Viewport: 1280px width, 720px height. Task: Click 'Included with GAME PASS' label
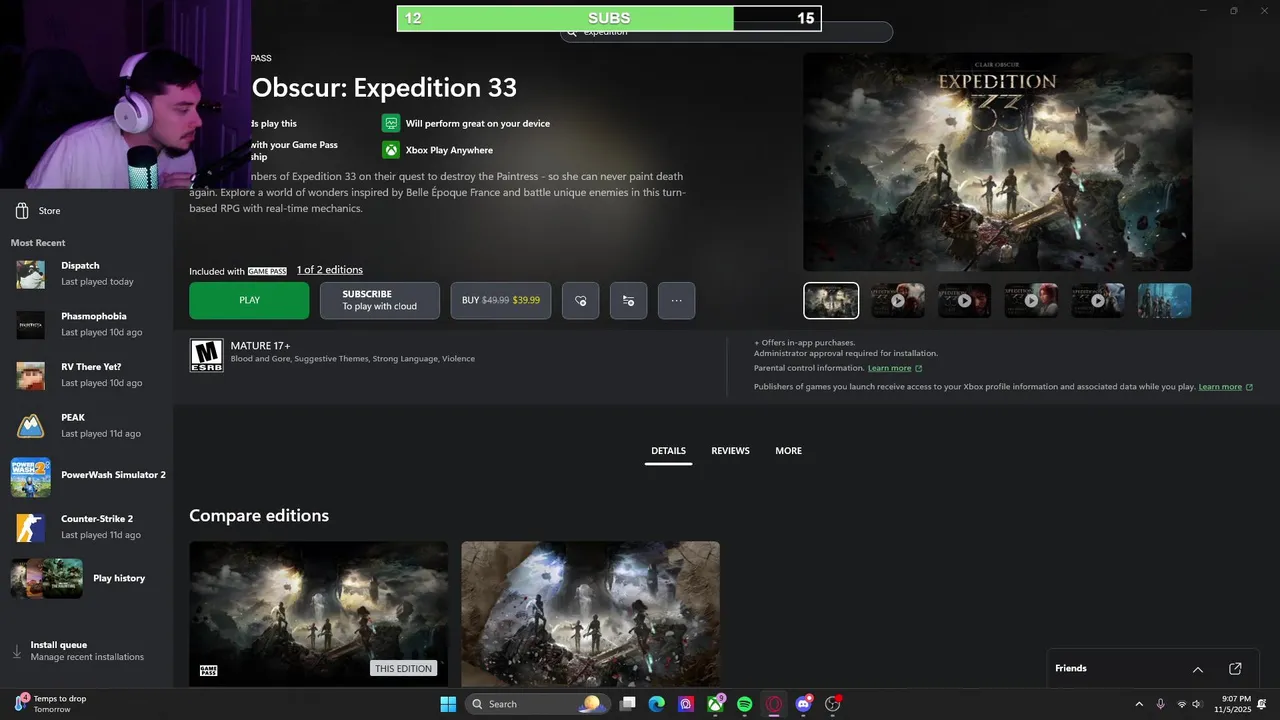[x=238, y=271]
